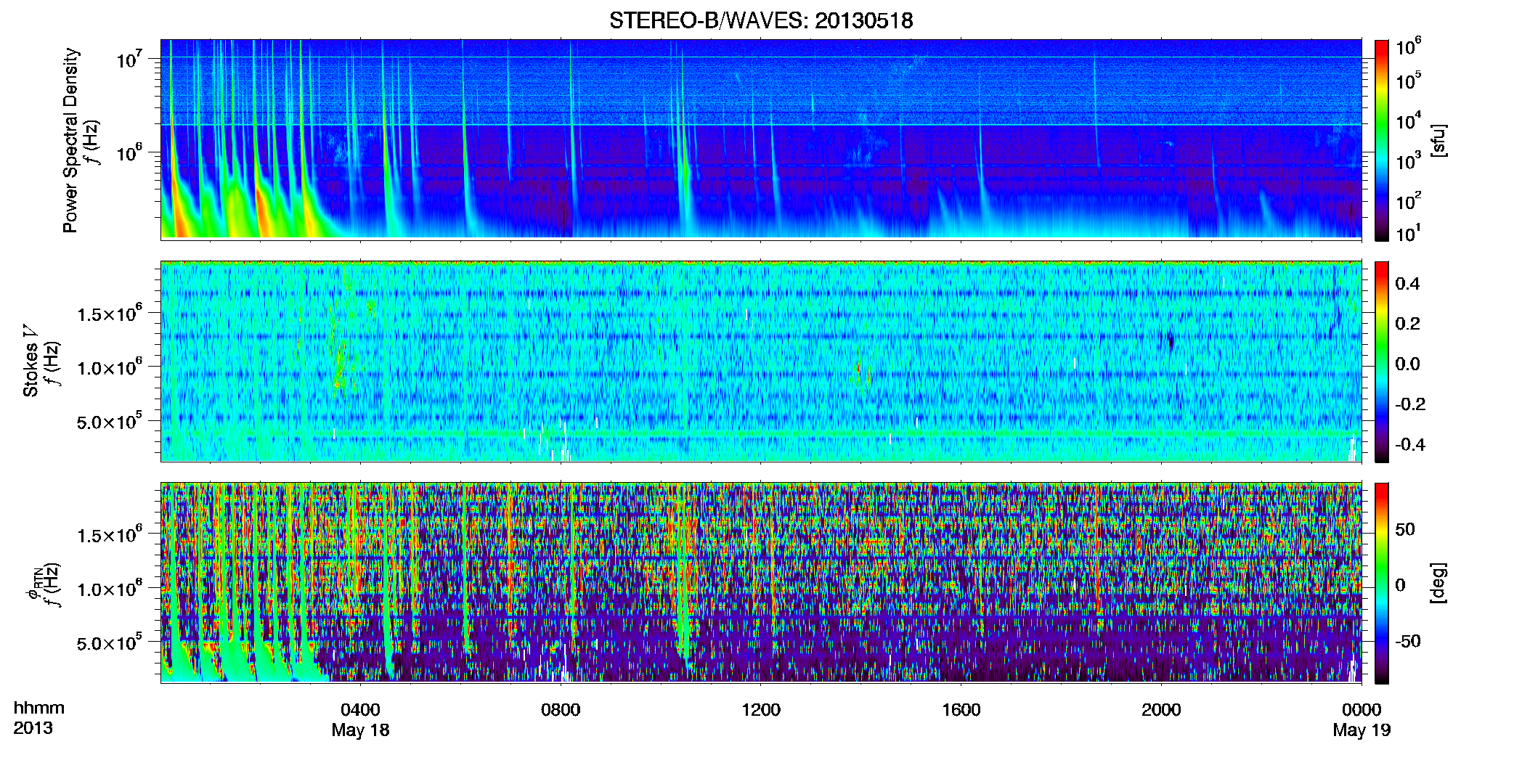1522x784 pixels.
Task: Click the 0000 time axis label
Action: 1362,709
